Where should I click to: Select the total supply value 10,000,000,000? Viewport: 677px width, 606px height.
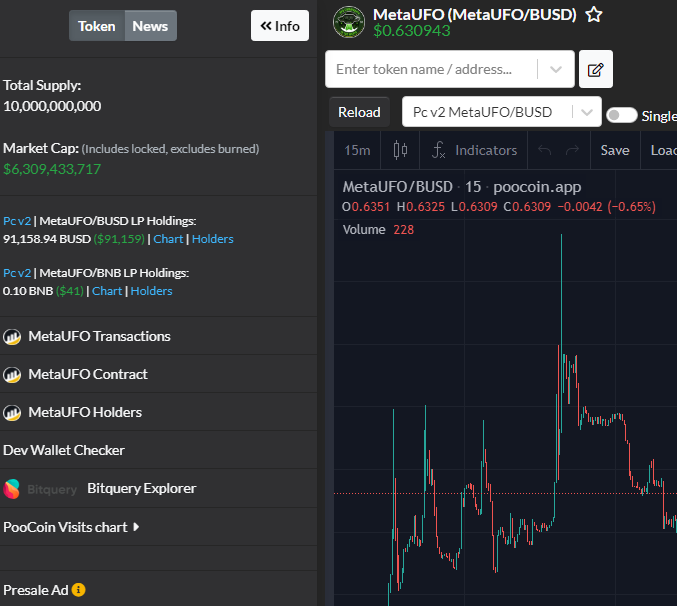pyautogui.click(x=52, y=106)
